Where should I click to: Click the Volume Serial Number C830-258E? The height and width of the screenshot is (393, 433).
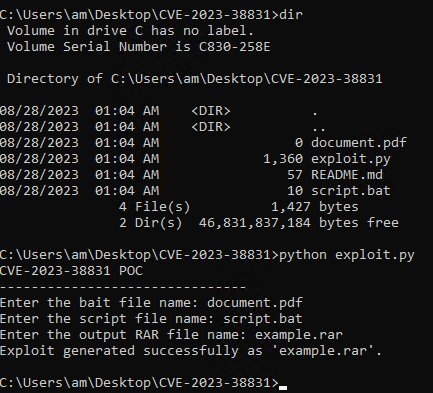click(234, 47)
